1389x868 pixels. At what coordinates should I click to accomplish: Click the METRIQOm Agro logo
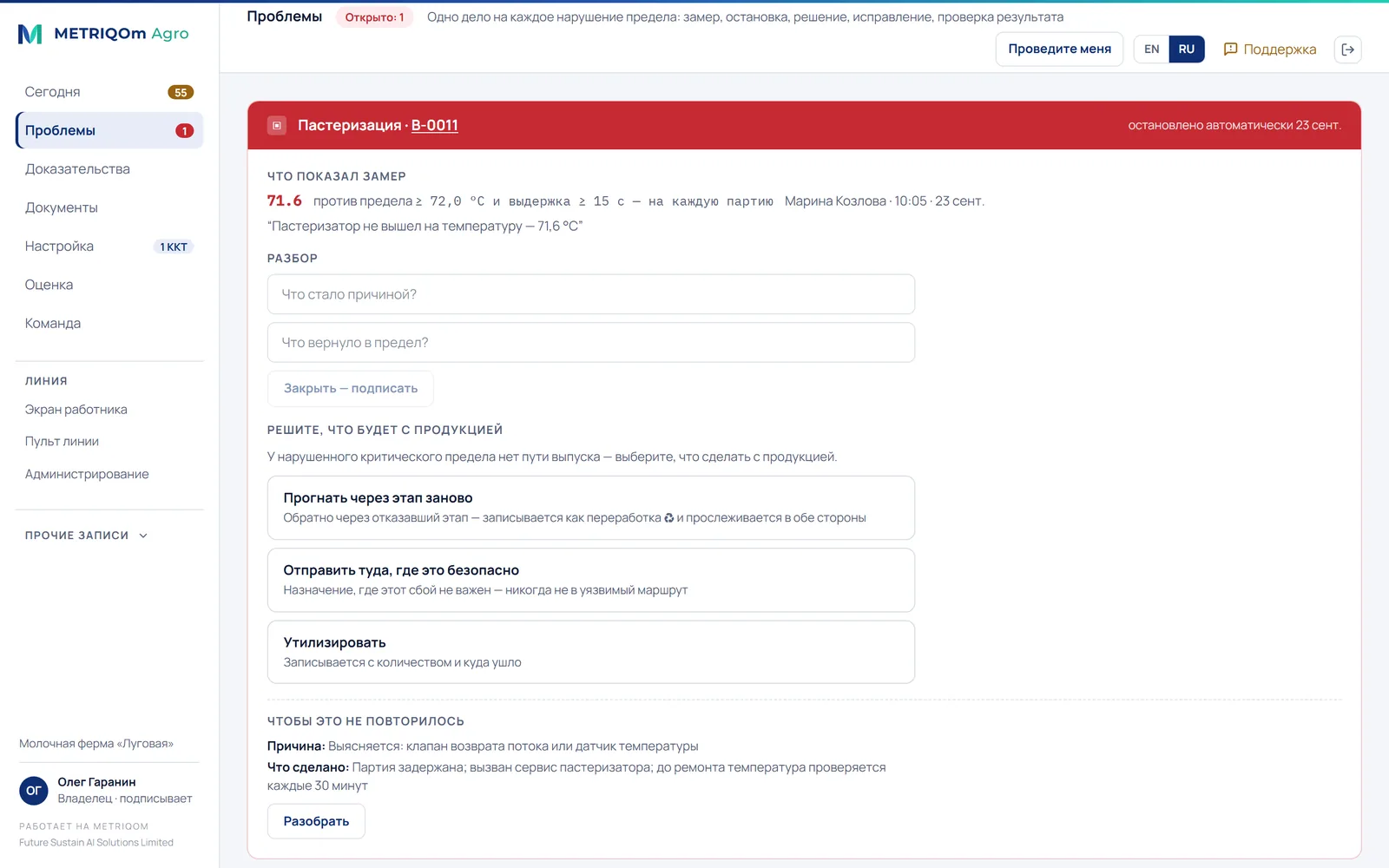click(103, 34)
